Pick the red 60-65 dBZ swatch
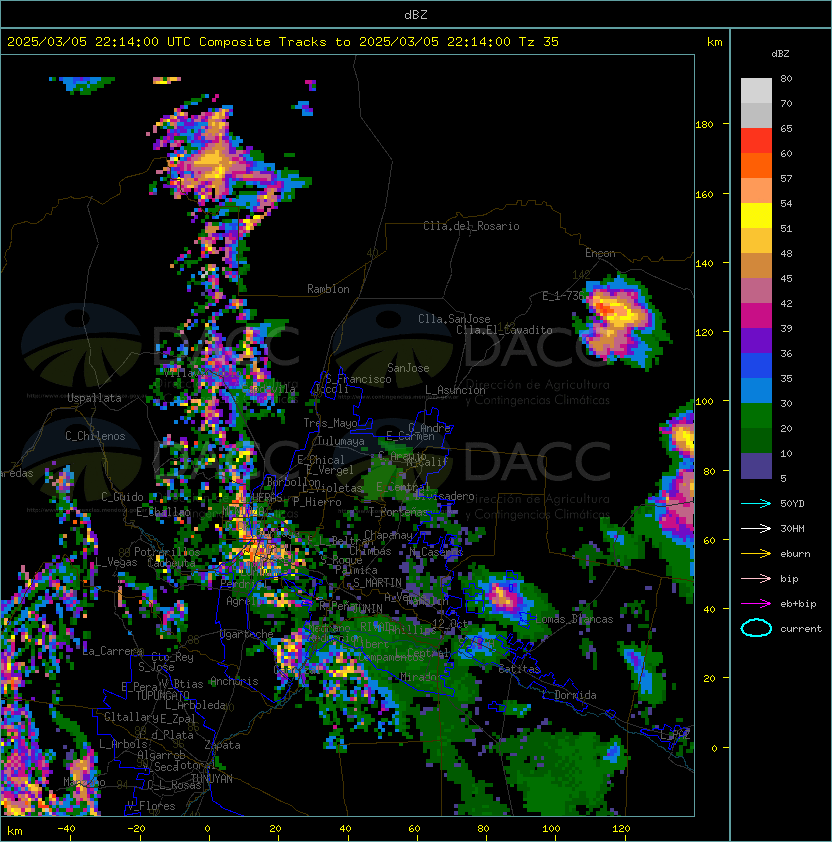Image resolution: width=832 pixels, height=842 pixels. coord(756,141)
